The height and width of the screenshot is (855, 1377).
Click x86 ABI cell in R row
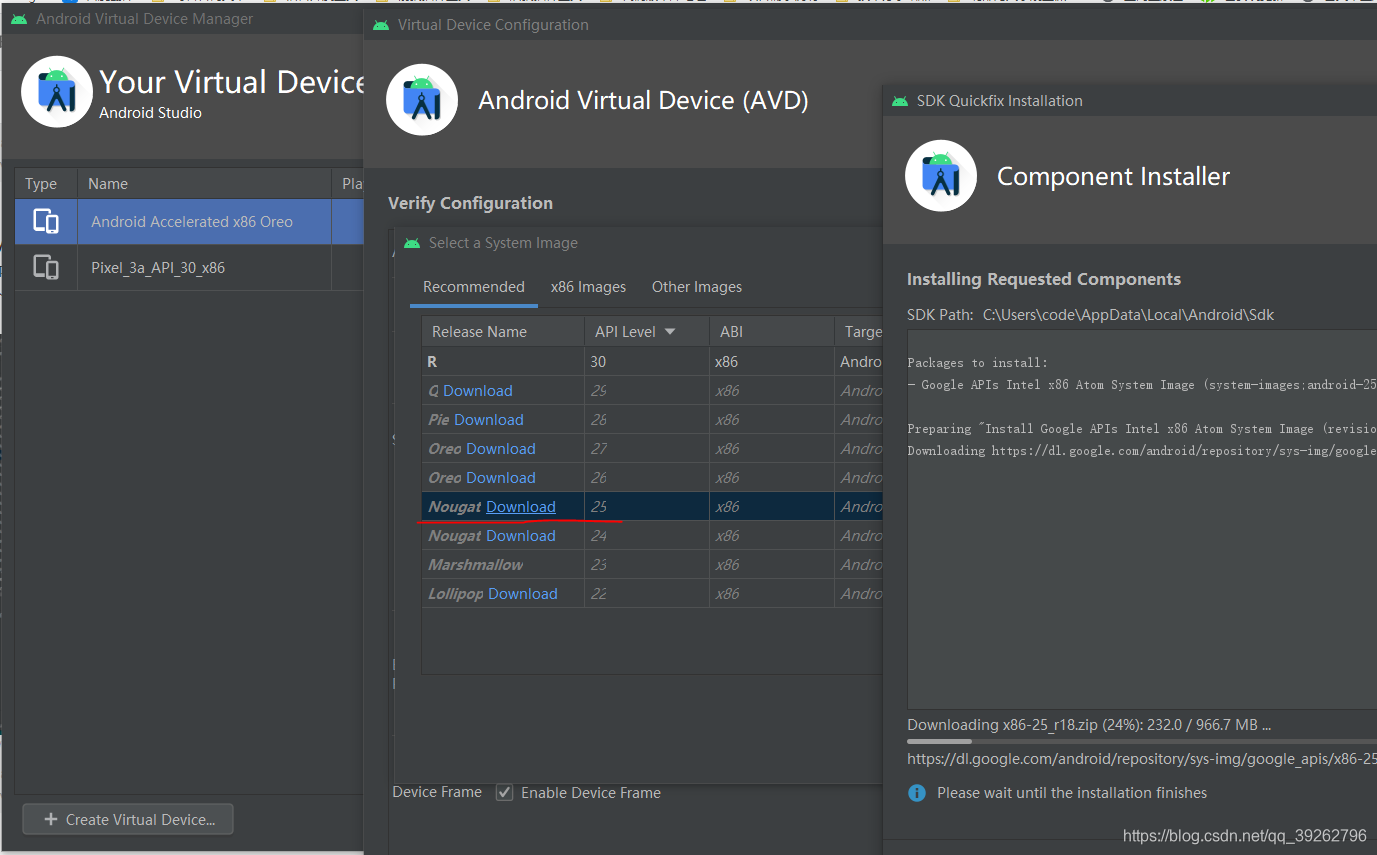(771, 362)
